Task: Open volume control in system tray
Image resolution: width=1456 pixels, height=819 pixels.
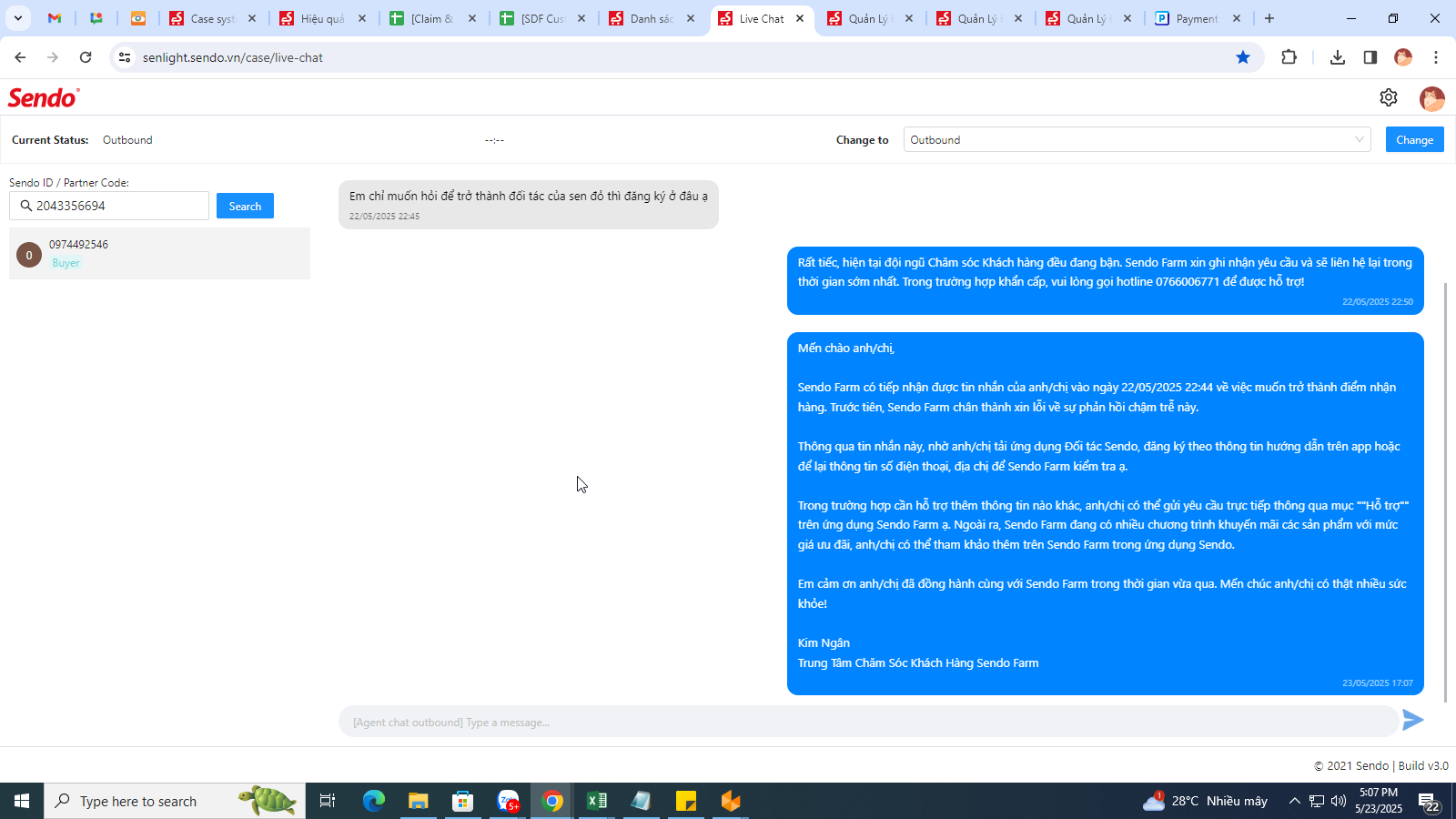Action: 1339,801
